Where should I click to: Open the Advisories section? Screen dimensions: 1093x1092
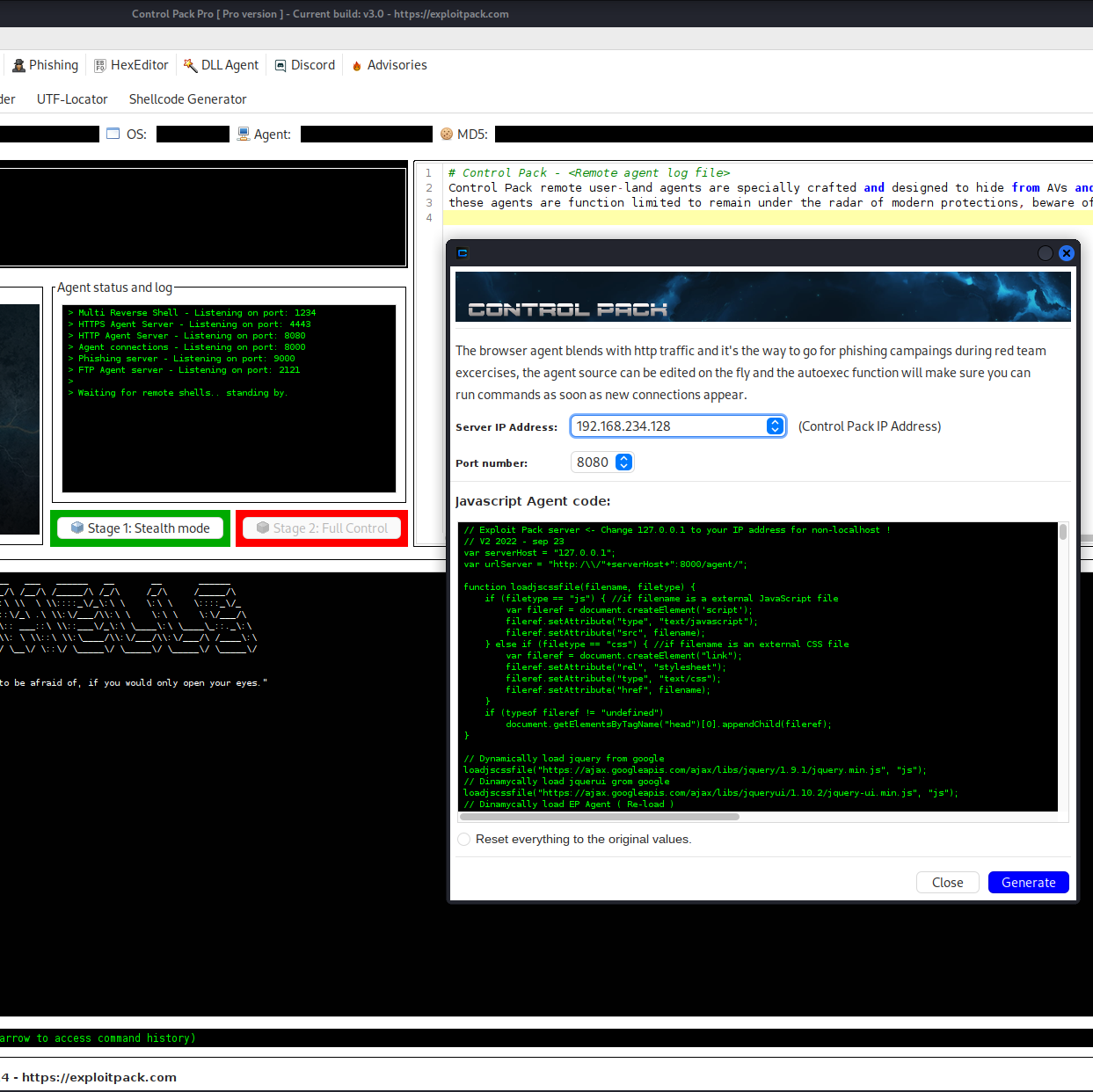pos(389,65)
